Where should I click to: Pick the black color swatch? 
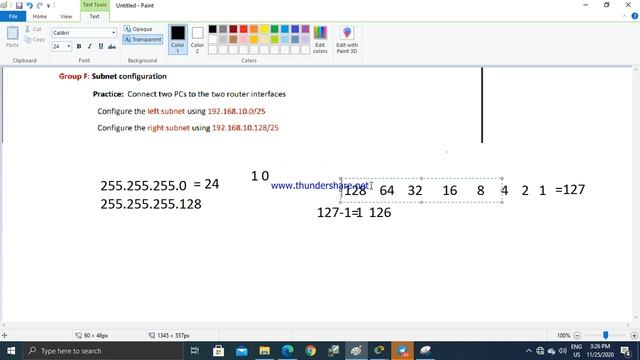(213, 29)
